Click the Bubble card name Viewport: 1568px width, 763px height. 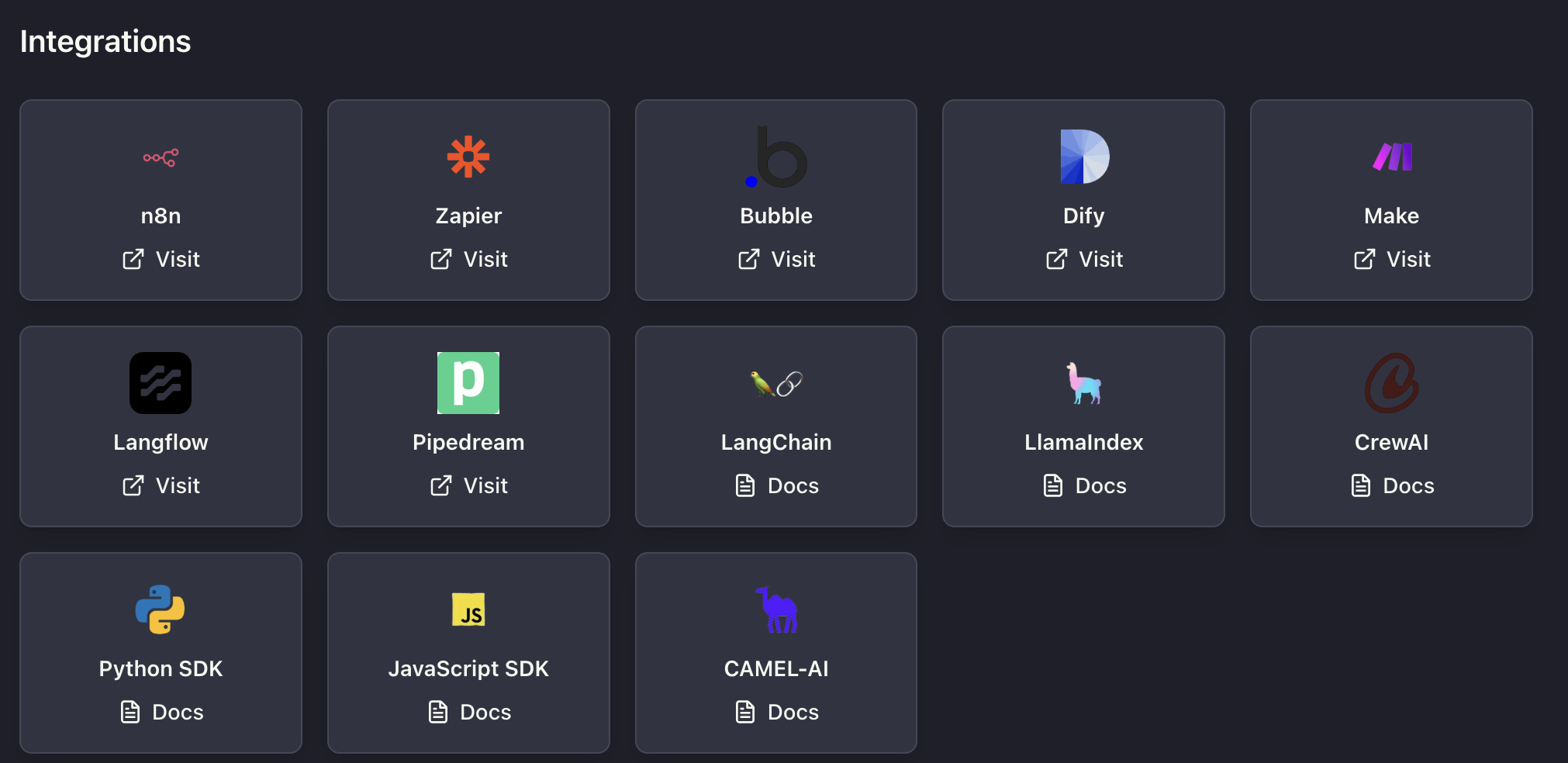(x=776, y=216)
